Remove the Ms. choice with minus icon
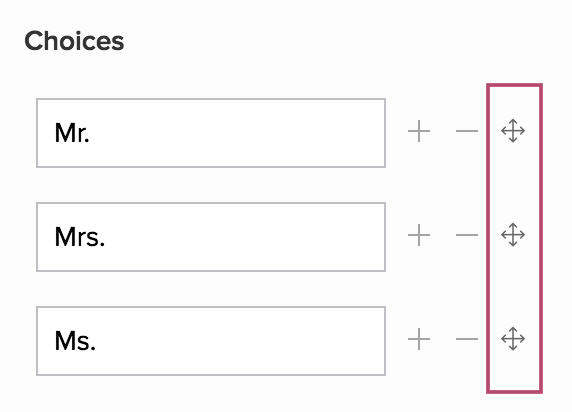 (x=467, y=339)
